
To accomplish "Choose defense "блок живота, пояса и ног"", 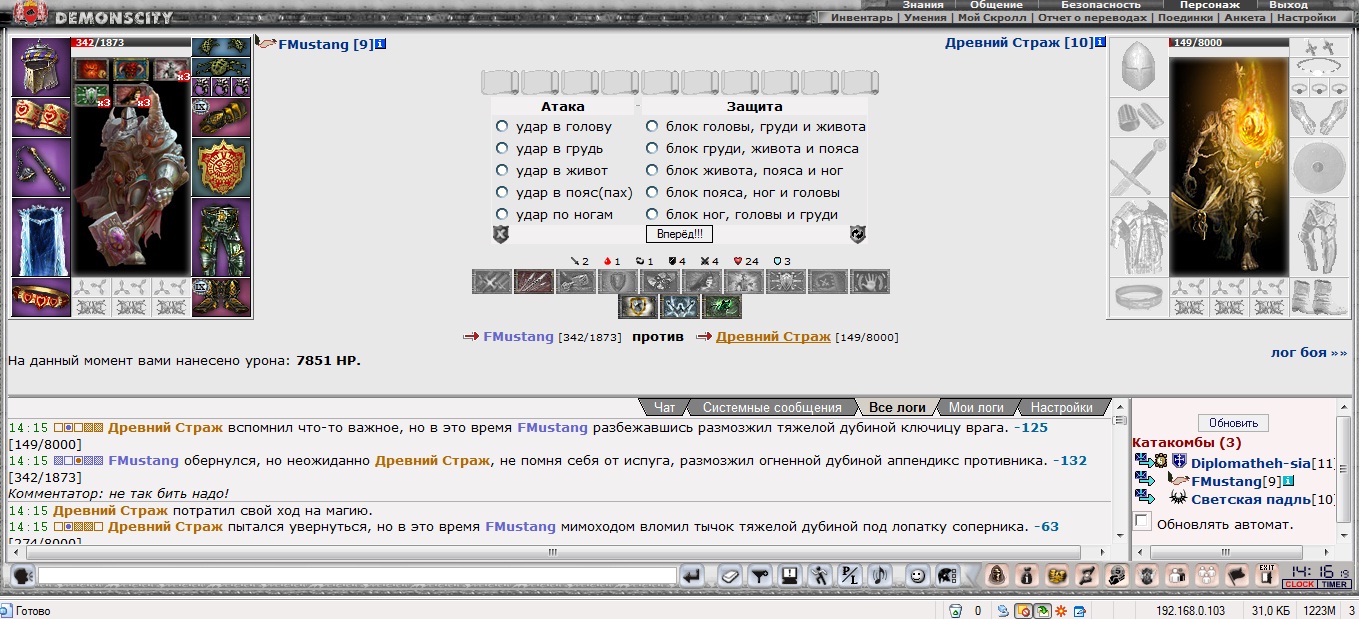I will click(x=652, y=171).
